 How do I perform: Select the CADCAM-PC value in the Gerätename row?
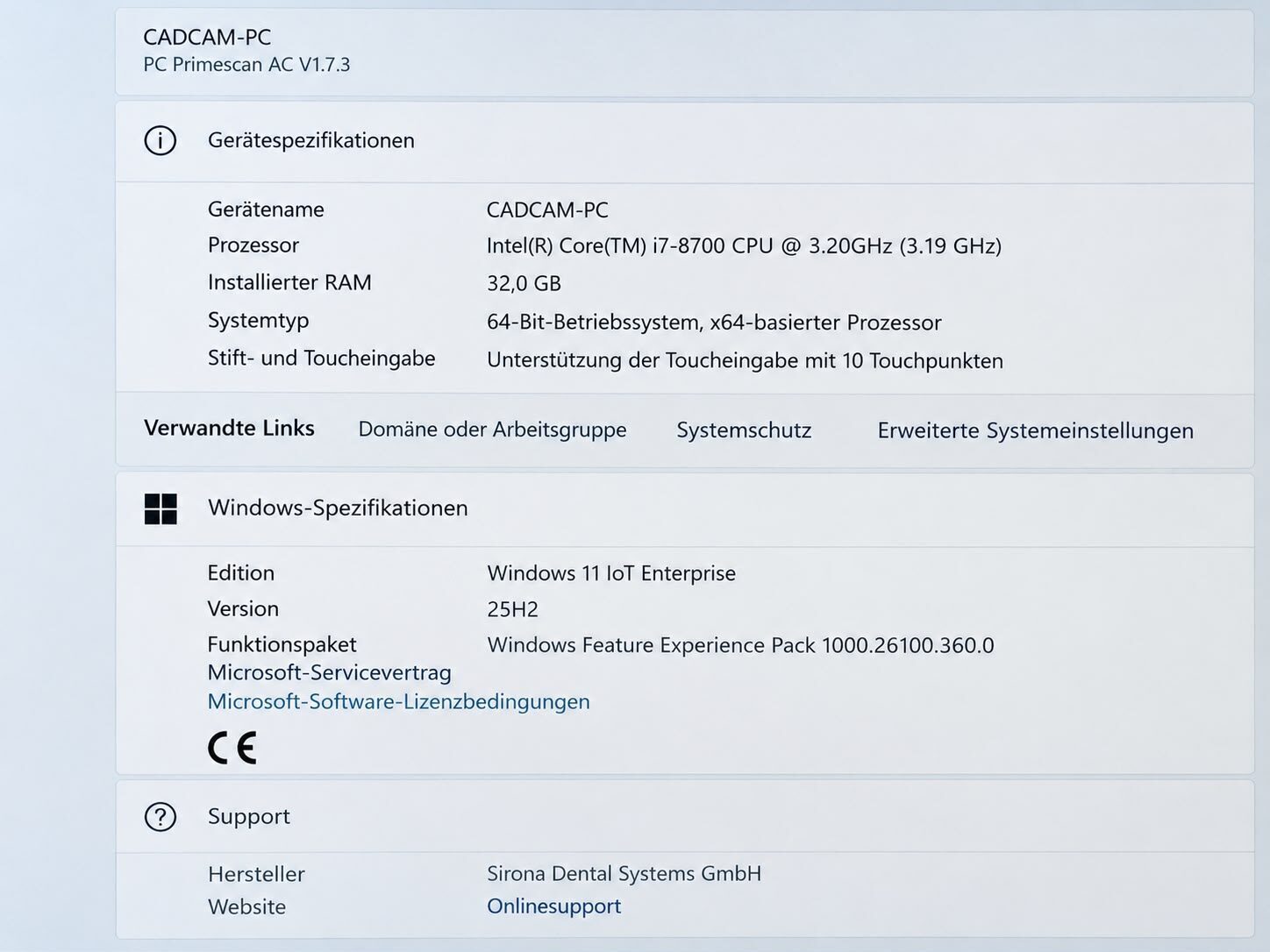[547, 210]
